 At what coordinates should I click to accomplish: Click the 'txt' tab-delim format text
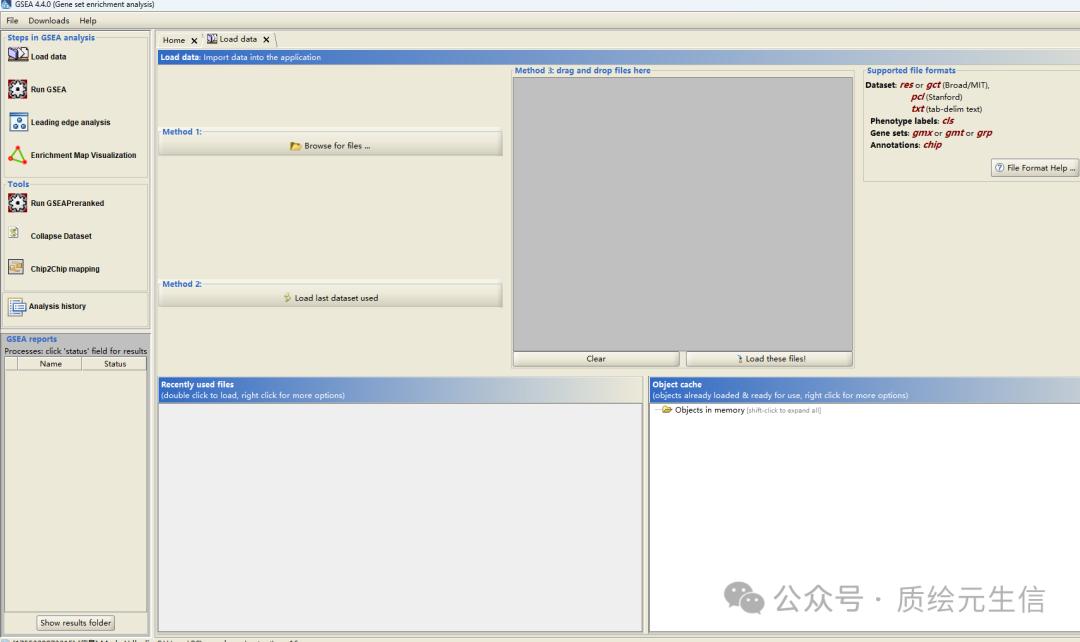pyautogui.click(x=917, y=109)
